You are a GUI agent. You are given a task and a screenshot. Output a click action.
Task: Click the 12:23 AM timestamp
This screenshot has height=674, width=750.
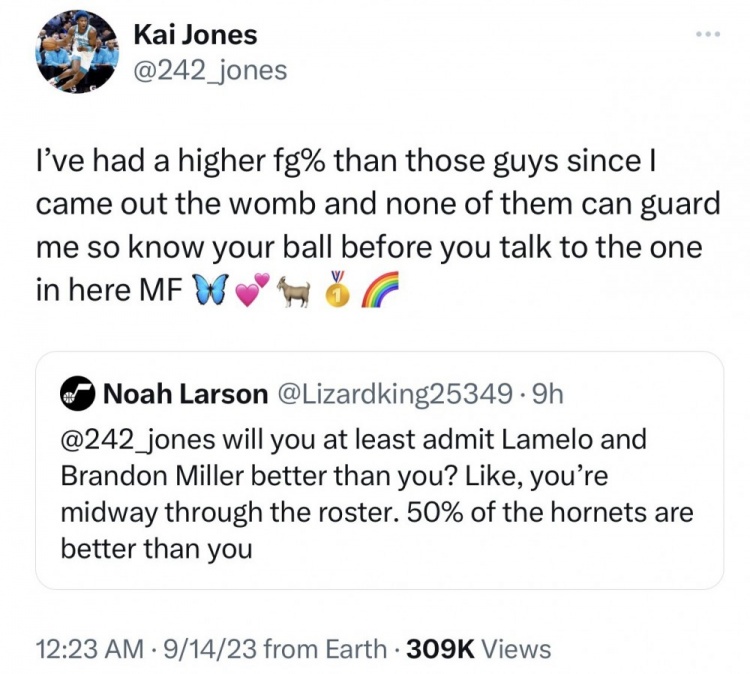point(90,649)
